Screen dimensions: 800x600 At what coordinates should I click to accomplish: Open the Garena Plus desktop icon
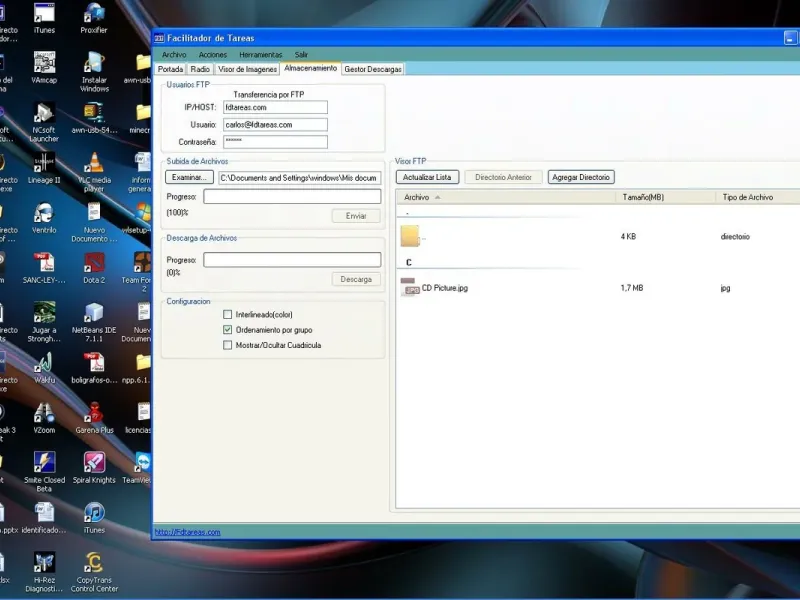pyautogui.click(x=94, y=412)
